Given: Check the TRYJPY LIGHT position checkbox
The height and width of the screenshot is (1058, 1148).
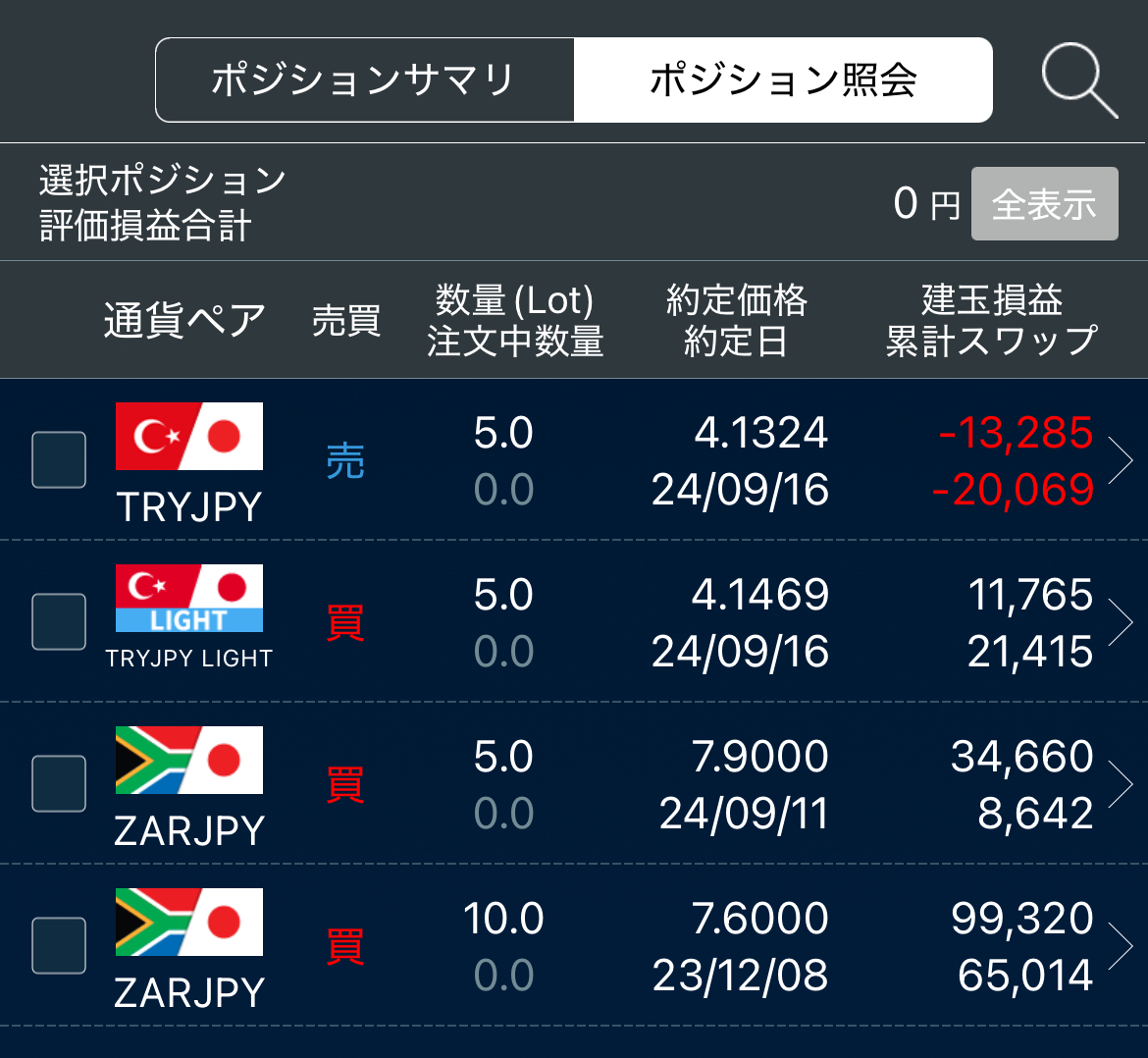Looking at the screenshot, I should pos(59,621).
